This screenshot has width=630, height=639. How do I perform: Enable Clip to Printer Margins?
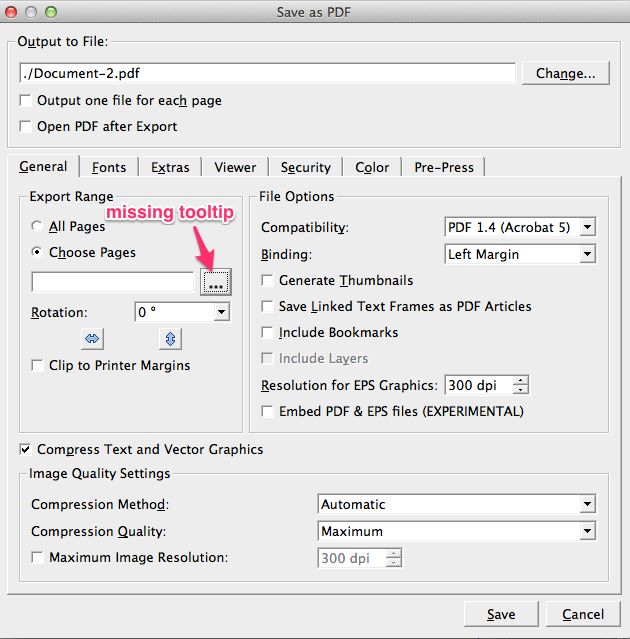tap(38, 366)
